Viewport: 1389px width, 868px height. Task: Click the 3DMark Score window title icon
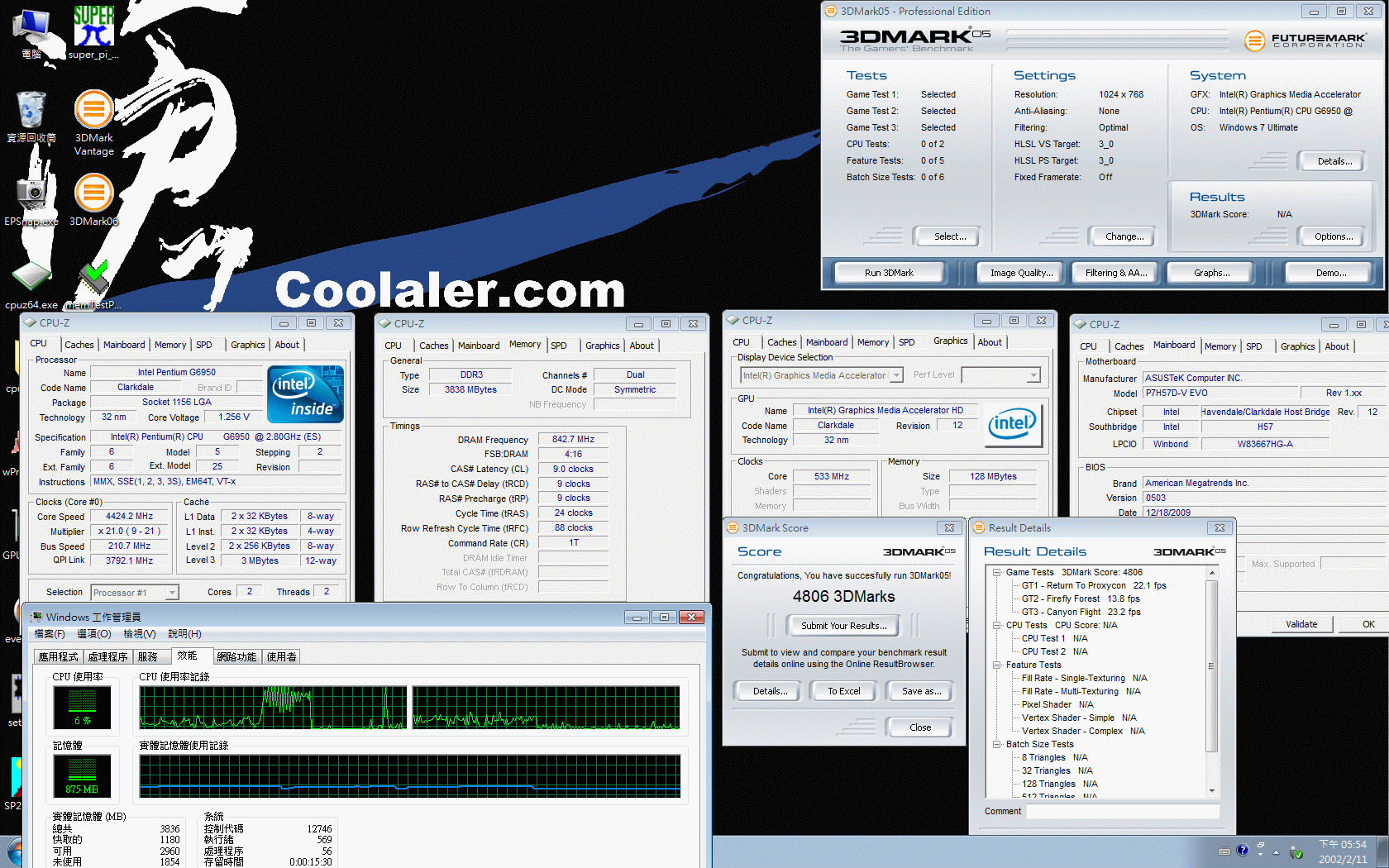click(732, 527)
